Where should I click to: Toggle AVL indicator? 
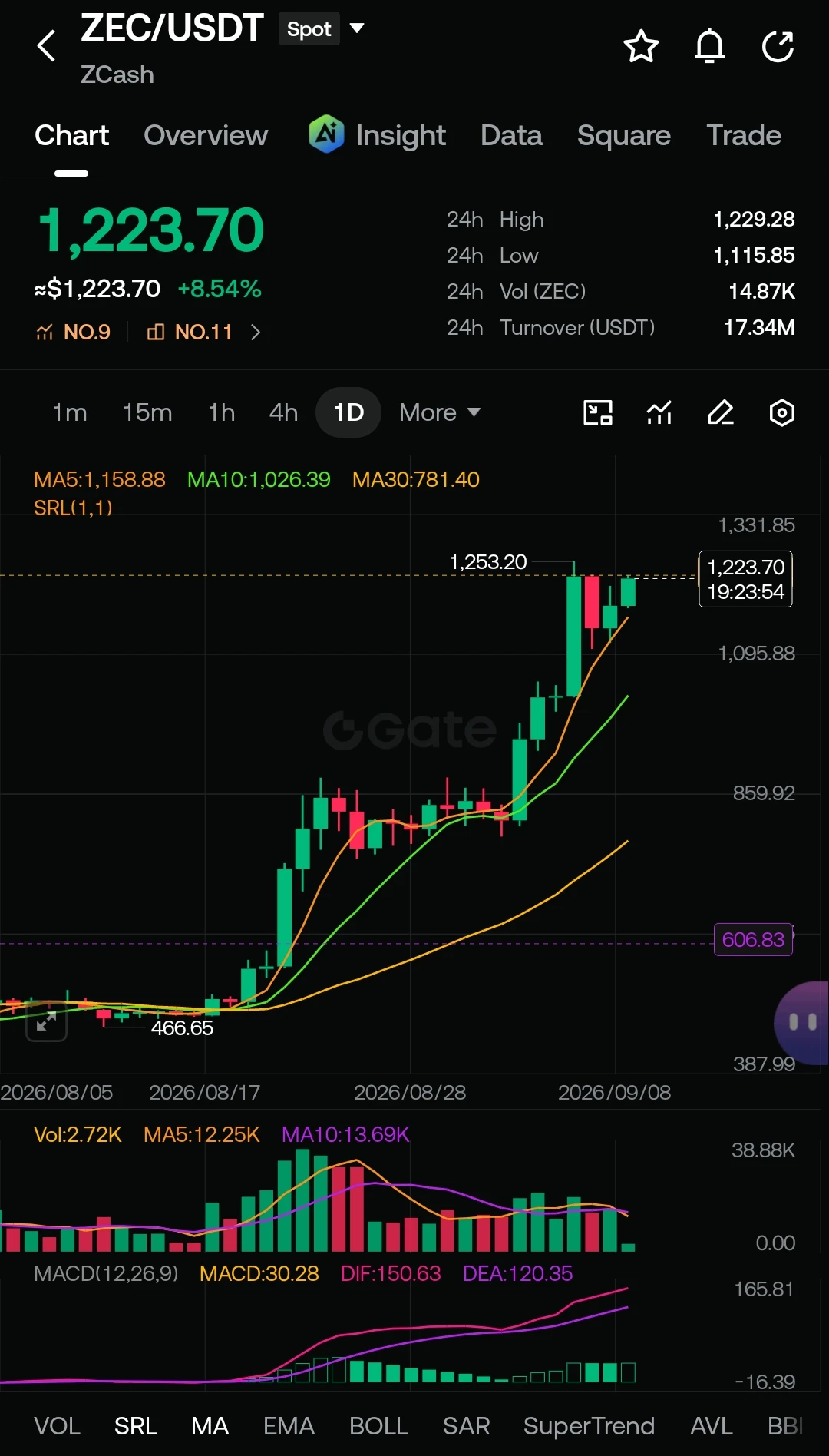[x=711, y=1426]
